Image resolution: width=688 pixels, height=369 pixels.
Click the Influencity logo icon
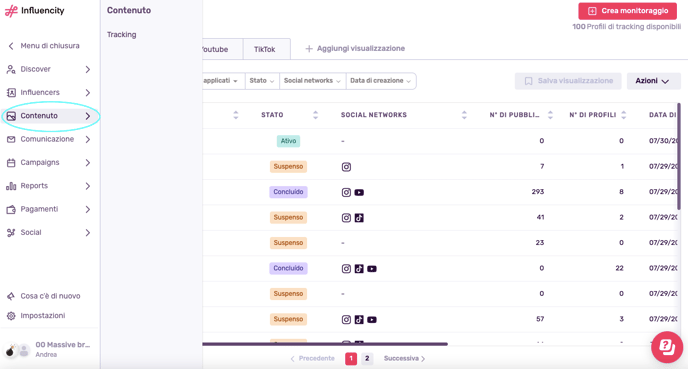11,11
